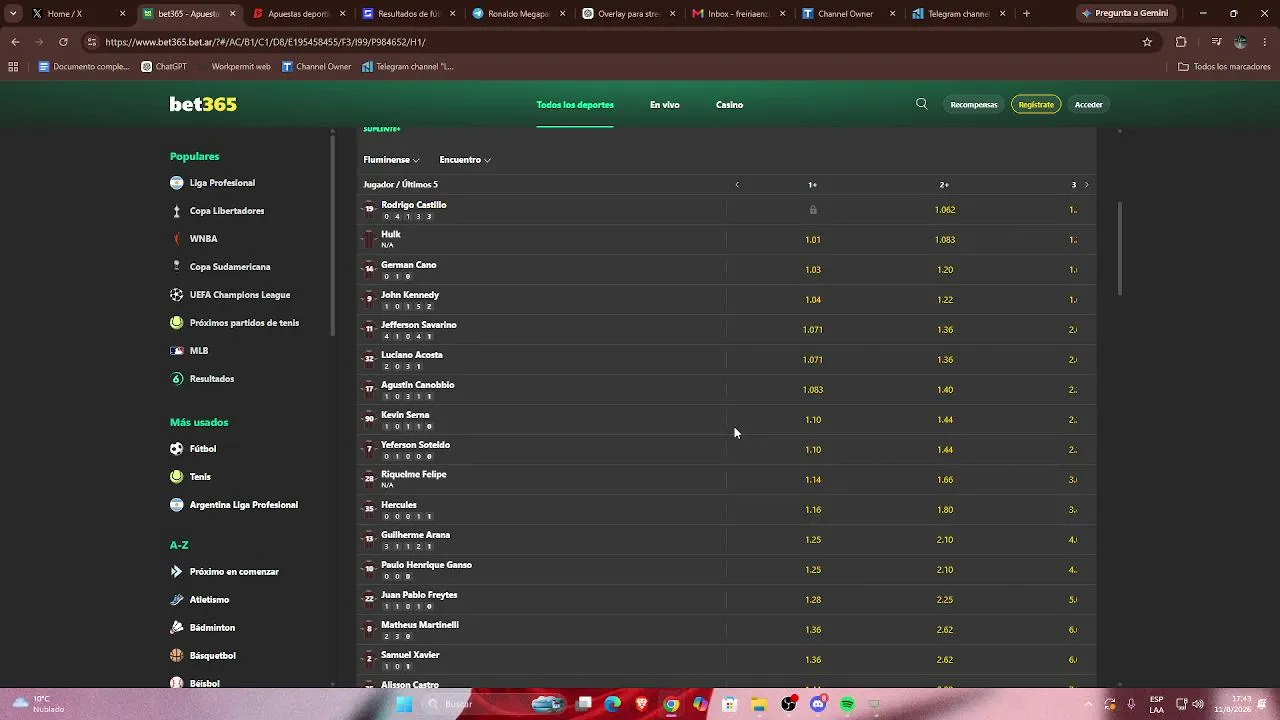Open Discord from Windows taskbar
Image resolution: width=1280 pixels, height=720 pixels.
(818, 704)
